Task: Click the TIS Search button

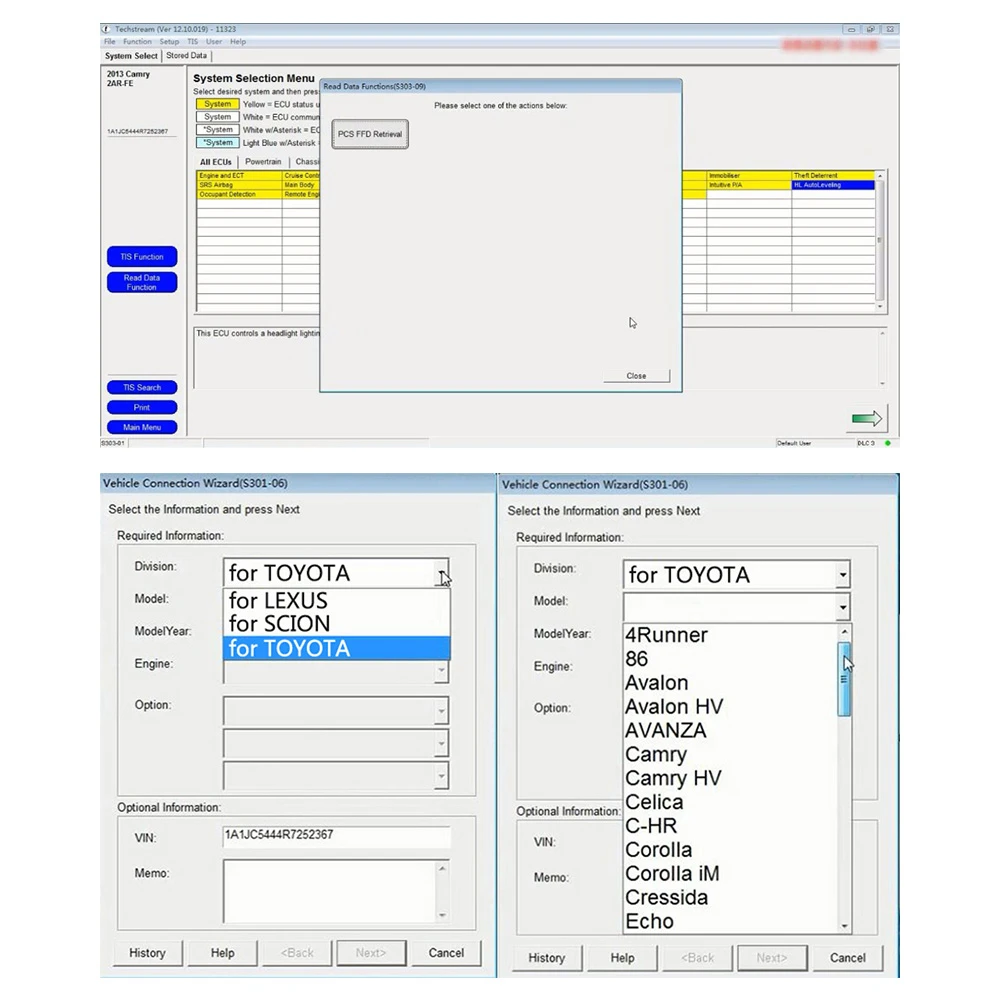Action: pos(142,387)
